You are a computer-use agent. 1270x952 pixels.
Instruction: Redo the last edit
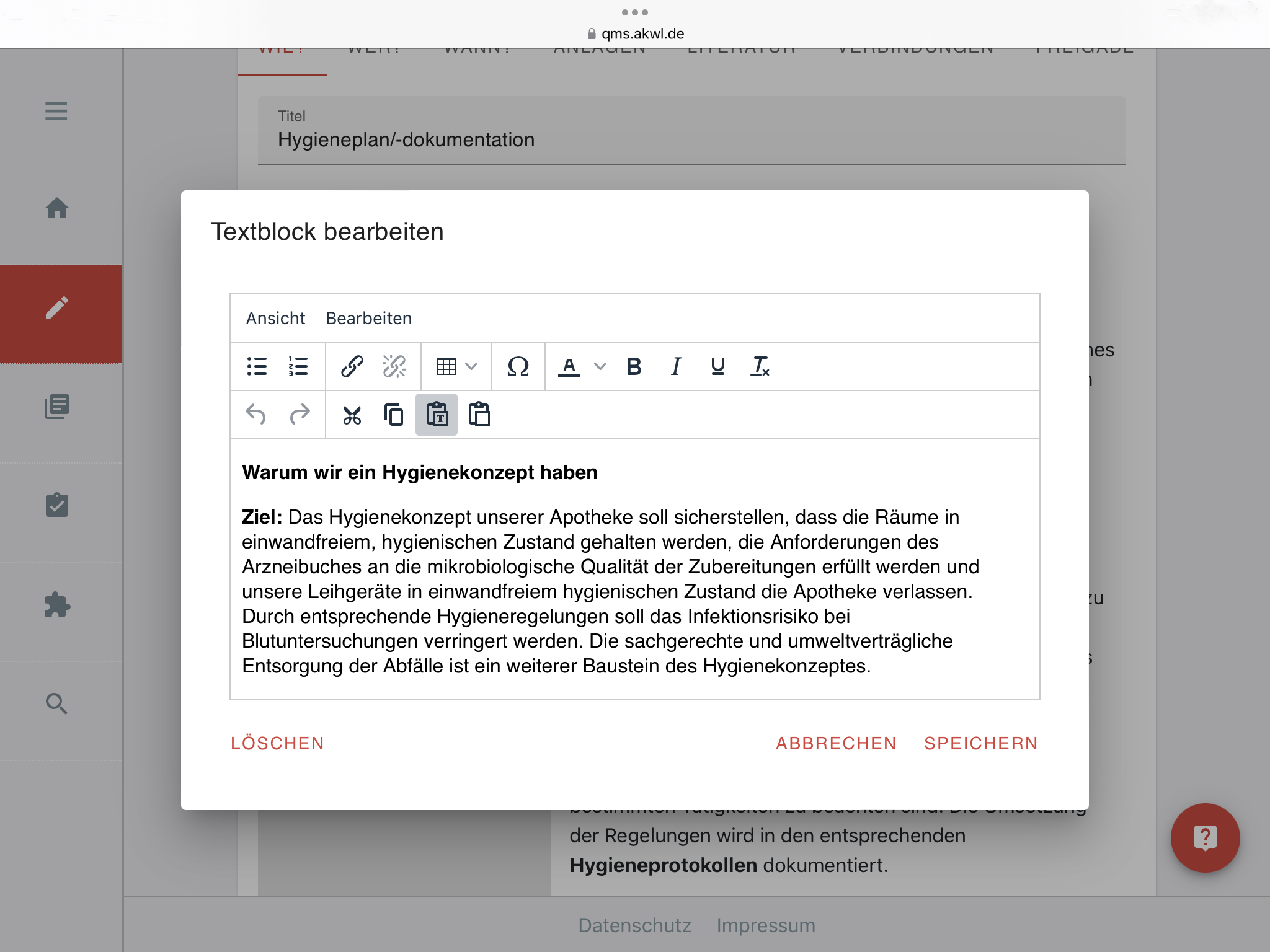pos(300,414)
